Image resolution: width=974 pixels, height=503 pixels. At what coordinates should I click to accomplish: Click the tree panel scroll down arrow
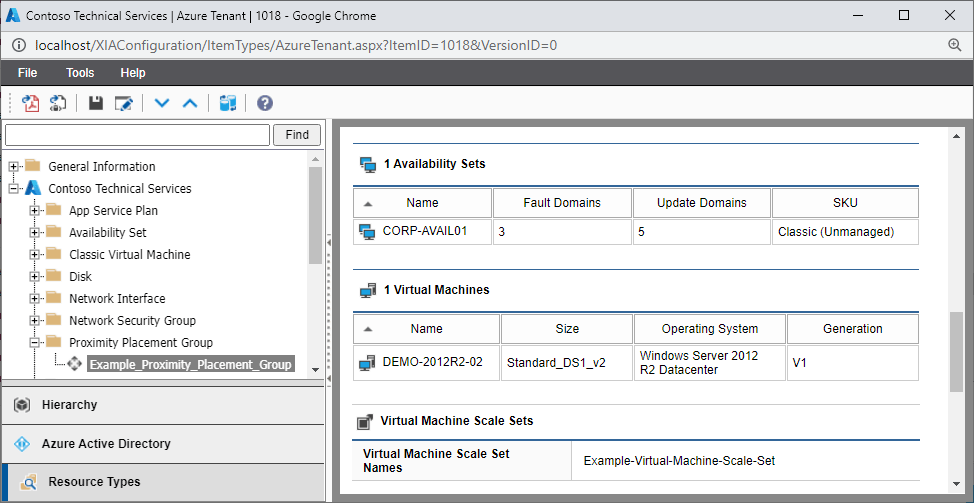coord(316,369)
